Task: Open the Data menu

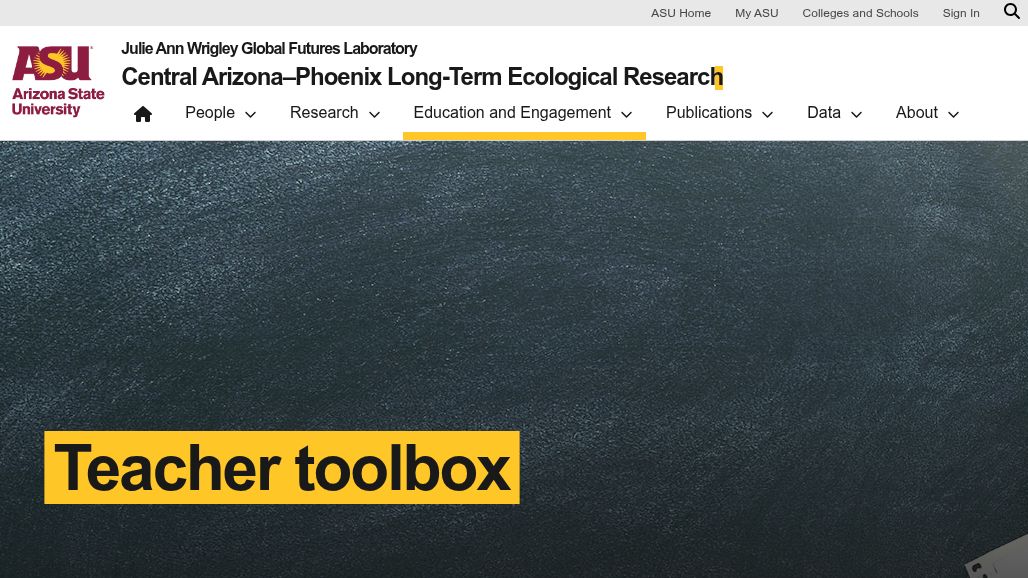Action: 824,113
